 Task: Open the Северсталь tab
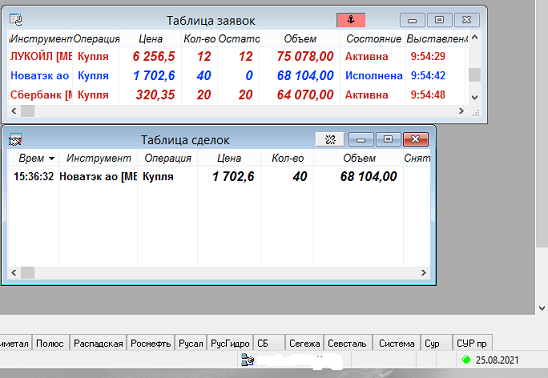[348, 343]
